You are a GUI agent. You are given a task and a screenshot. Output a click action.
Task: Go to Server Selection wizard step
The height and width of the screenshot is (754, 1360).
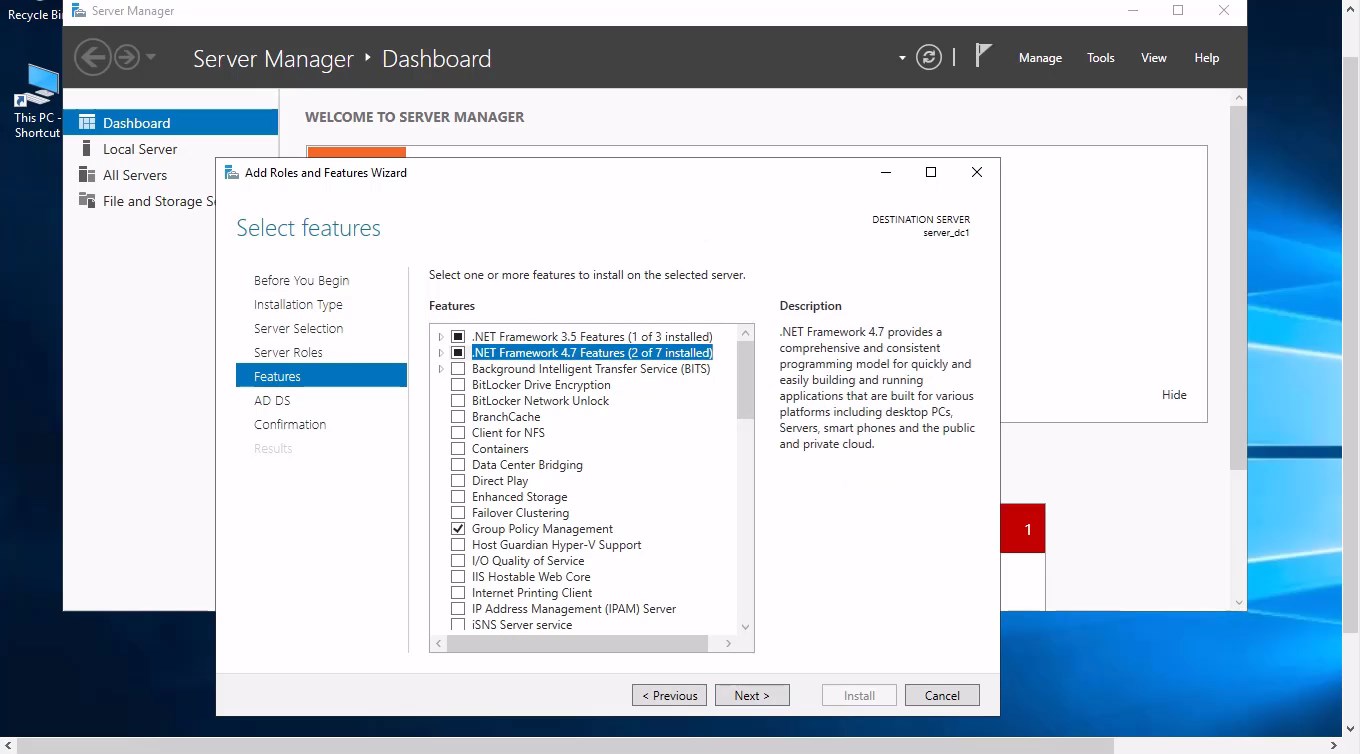click(x=298, y=329)
